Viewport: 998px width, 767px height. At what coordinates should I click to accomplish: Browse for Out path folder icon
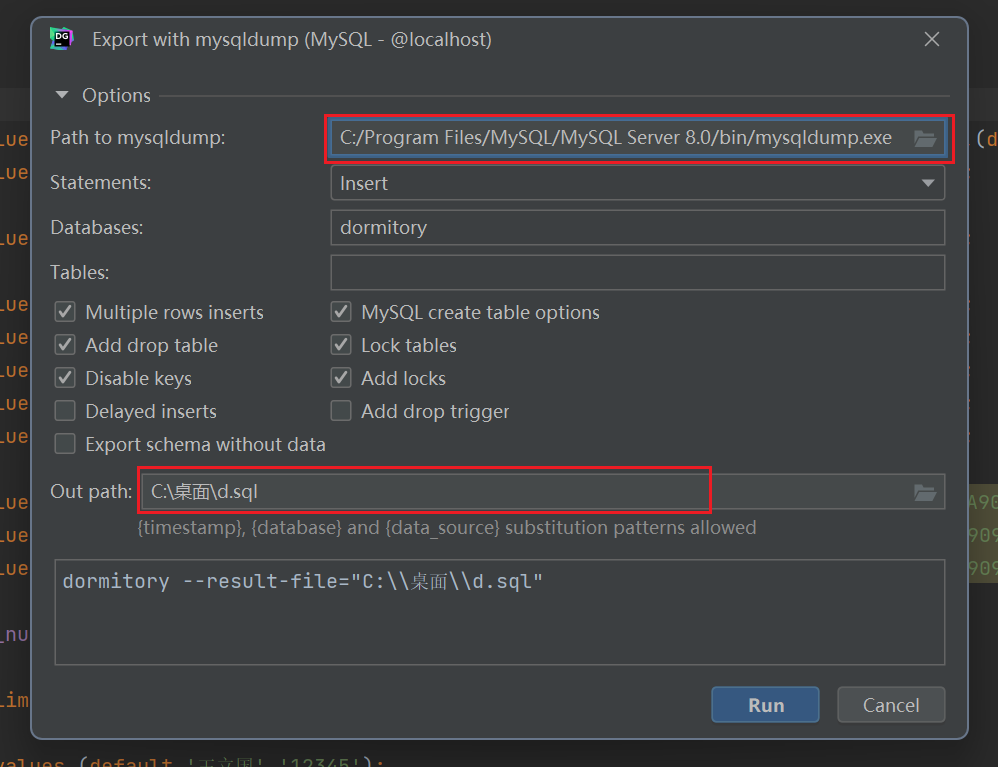coord(924,492)
